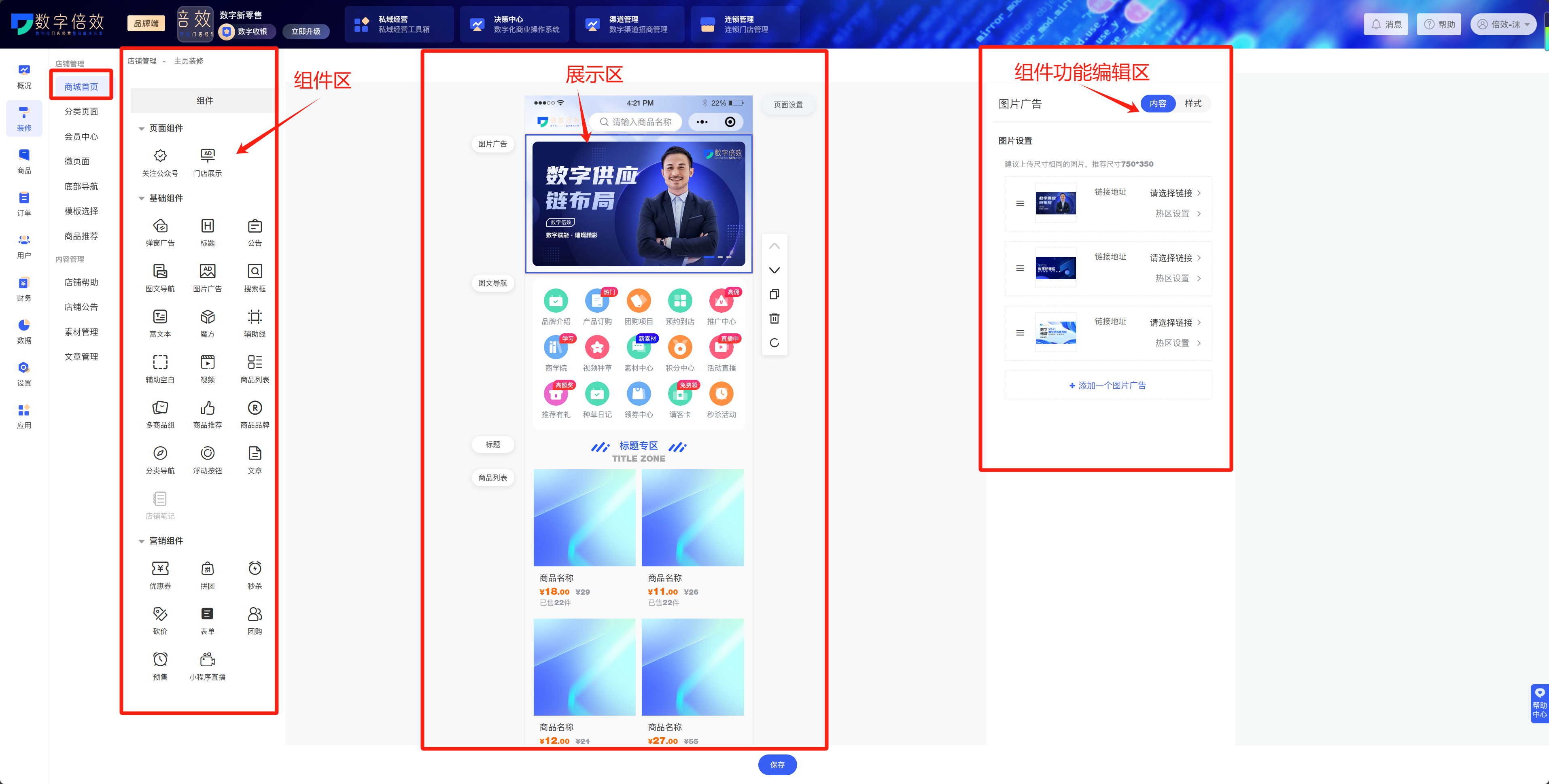Image resolution: width=1549 pixels, height=784 pixels.
Task: Reset the selected component with refresh icon
Action: (x=774, y=343)
